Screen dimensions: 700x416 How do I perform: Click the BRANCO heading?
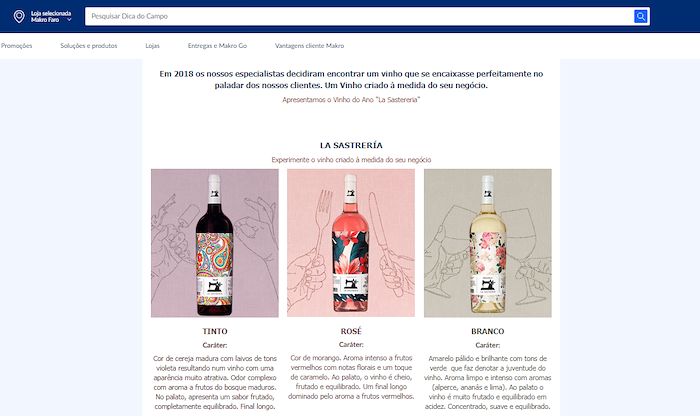click(488, 331)
